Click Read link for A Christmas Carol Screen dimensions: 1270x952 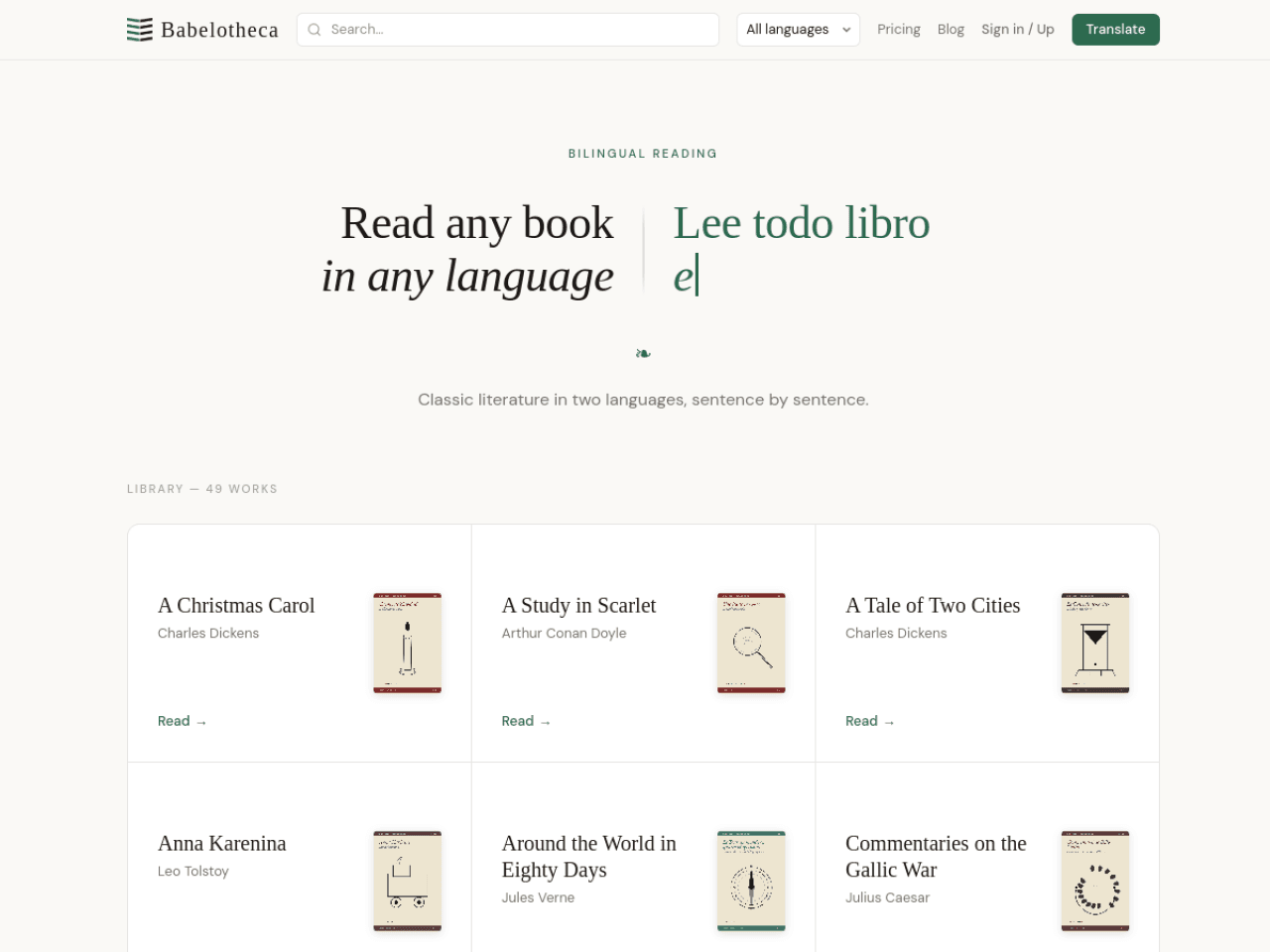pyautogui.click(x=182, y=721)
